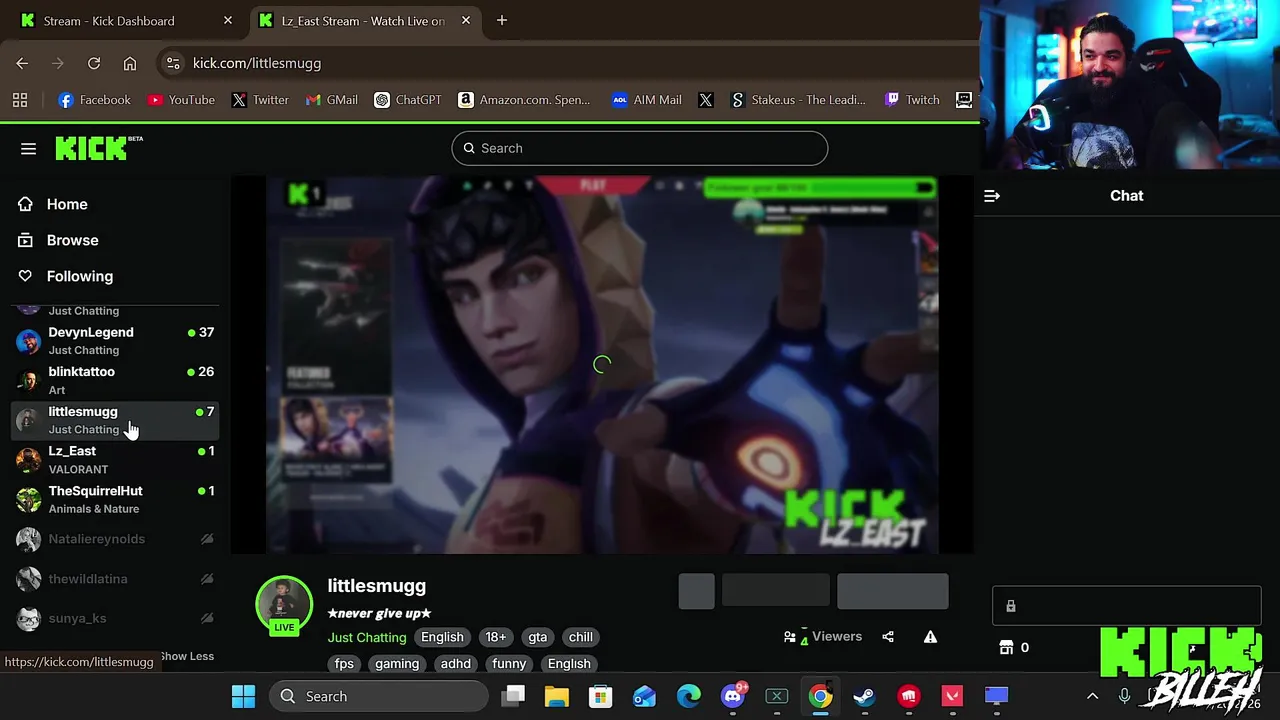The height and width of the screenshot is (720, 1280).
Task: Open the Stake.us bookmark
Action: [798, 100]
